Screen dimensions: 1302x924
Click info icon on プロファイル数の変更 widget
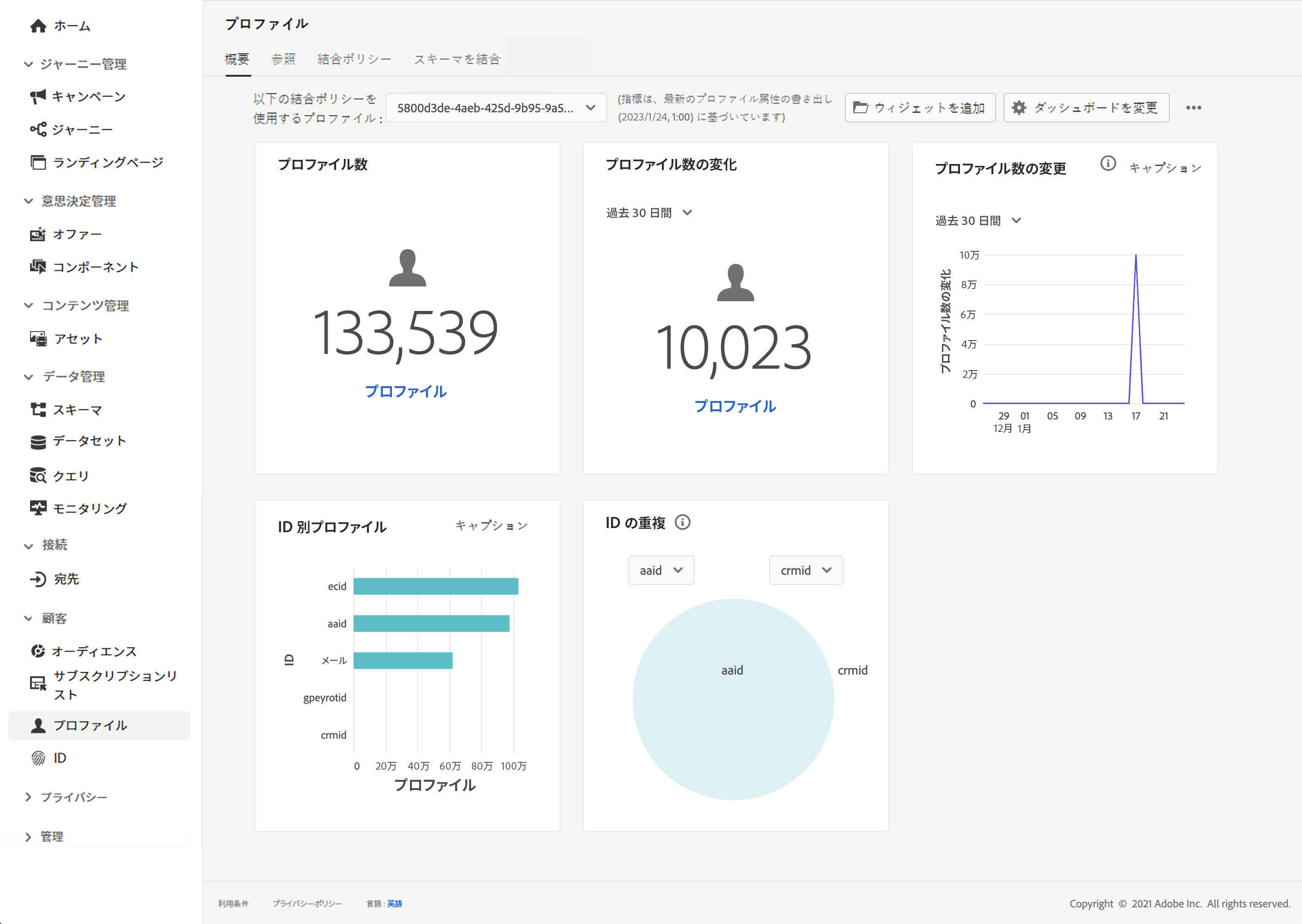coord(1107,164)
